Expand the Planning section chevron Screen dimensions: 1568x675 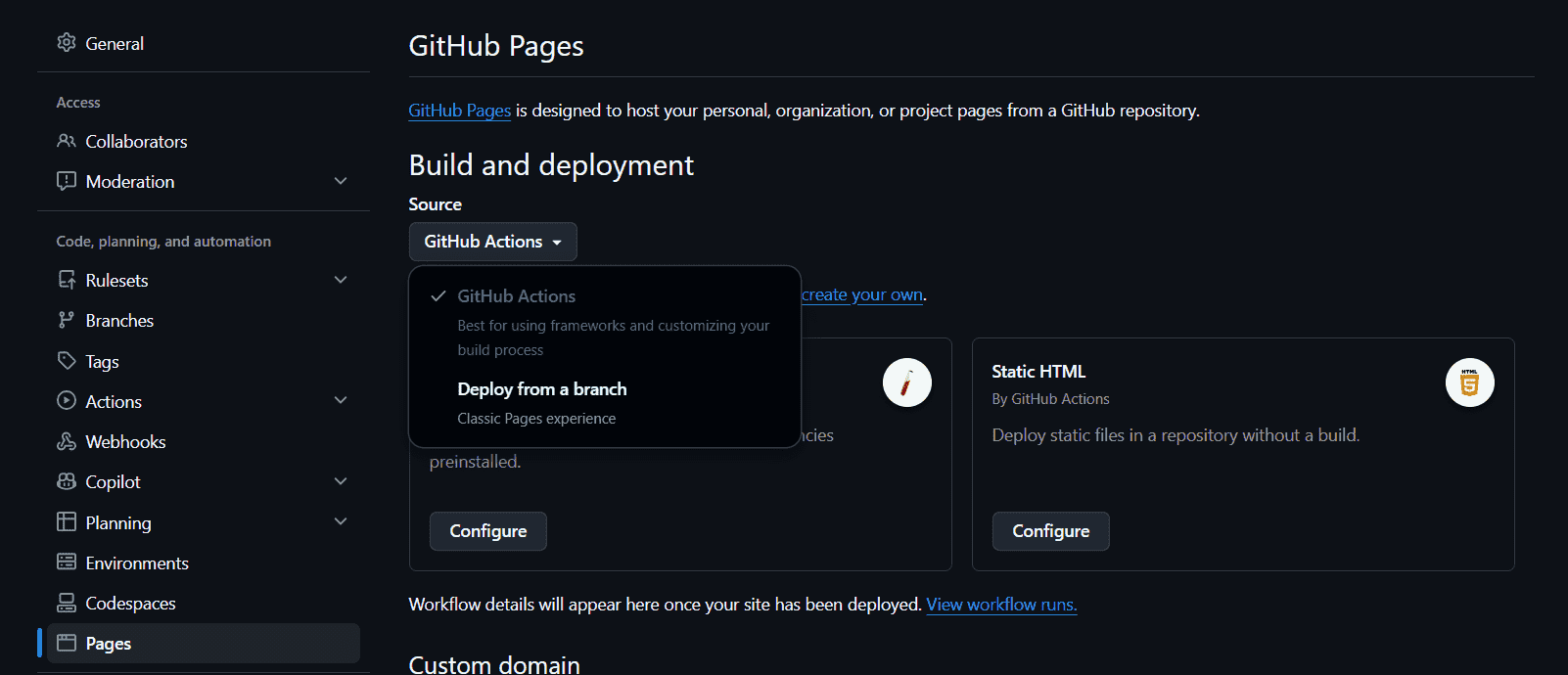pos(341,521)
